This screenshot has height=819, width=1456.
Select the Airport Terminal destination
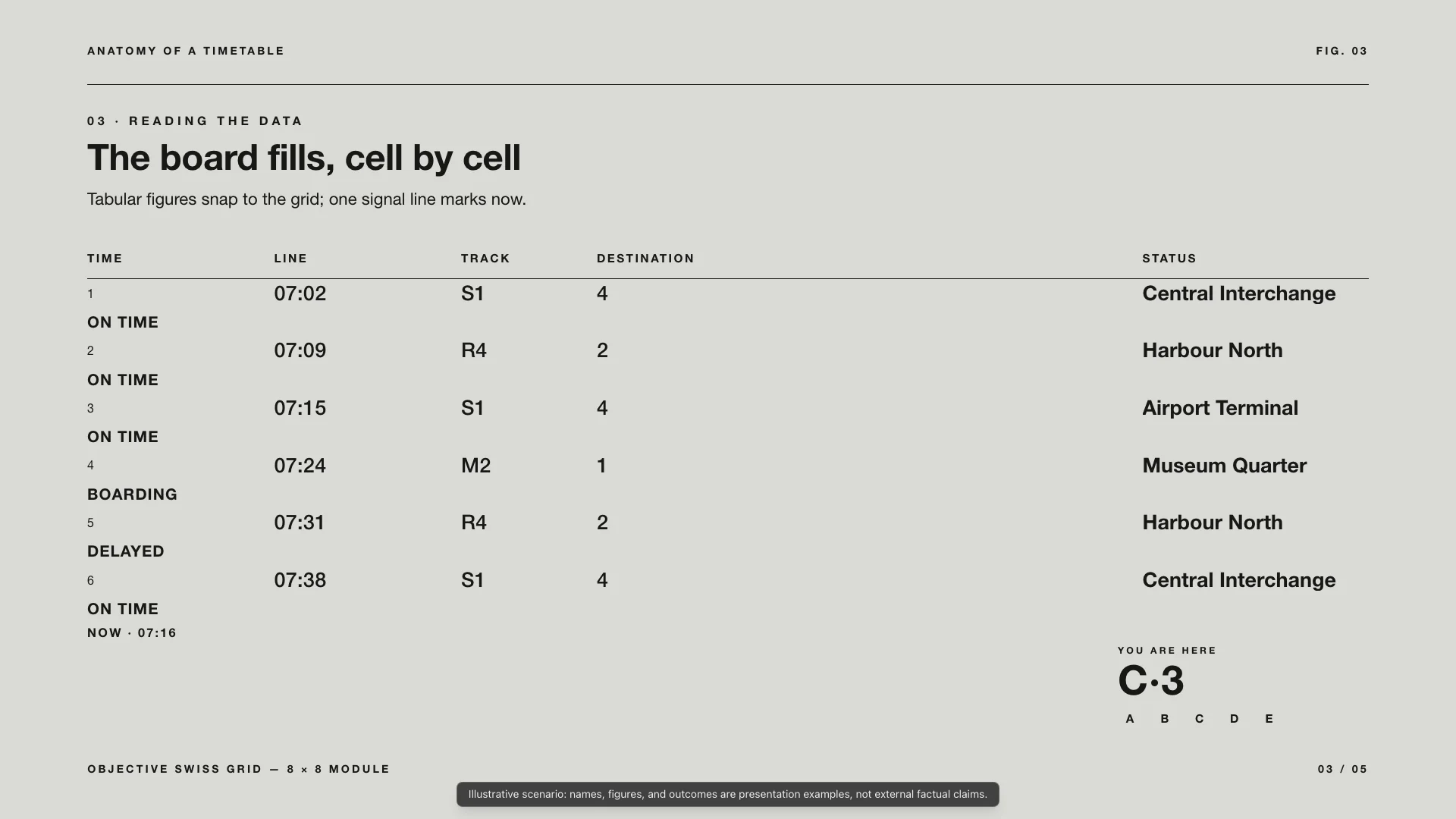pos(1220,408)
